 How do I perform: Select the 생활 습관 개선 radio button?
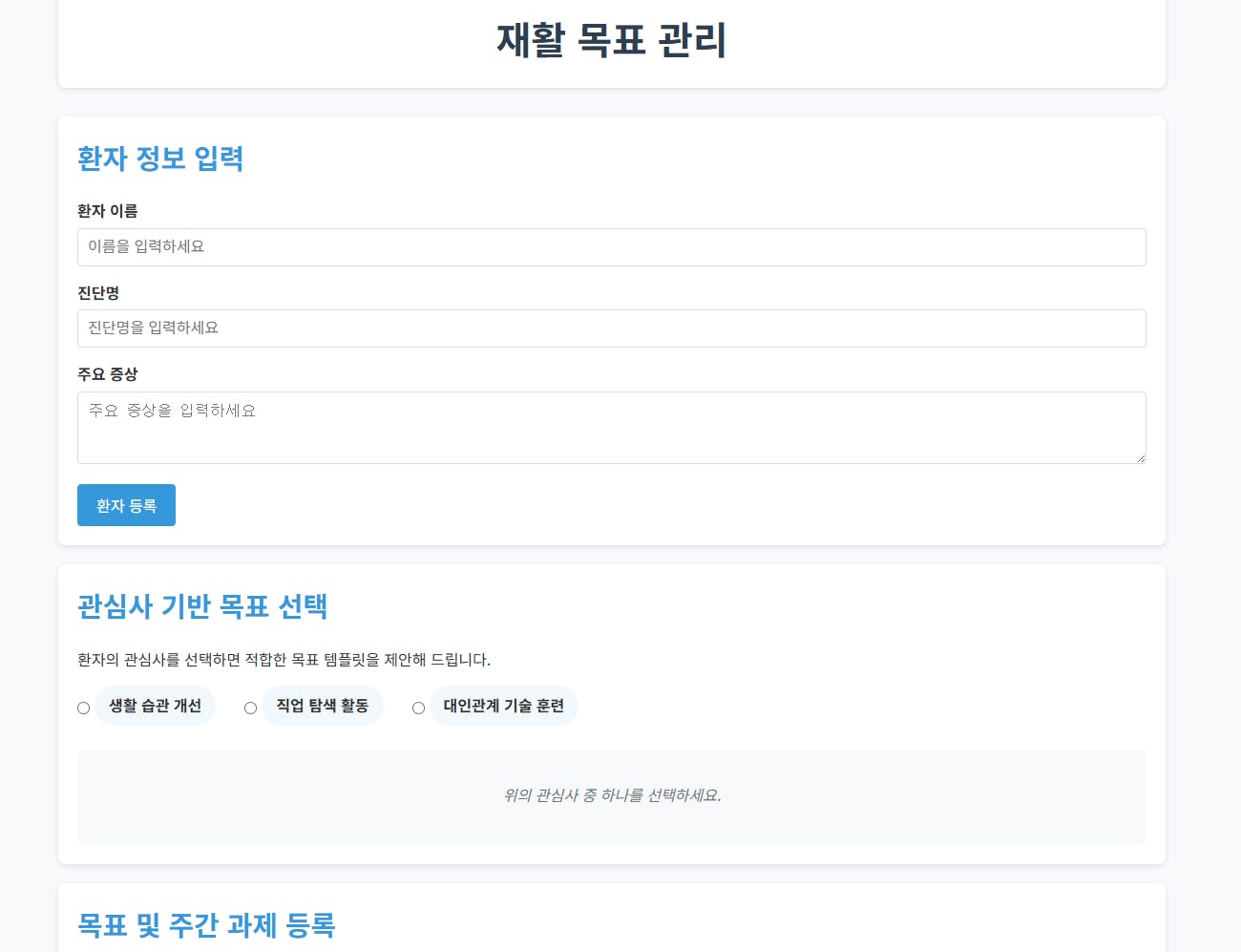[83, 708]
